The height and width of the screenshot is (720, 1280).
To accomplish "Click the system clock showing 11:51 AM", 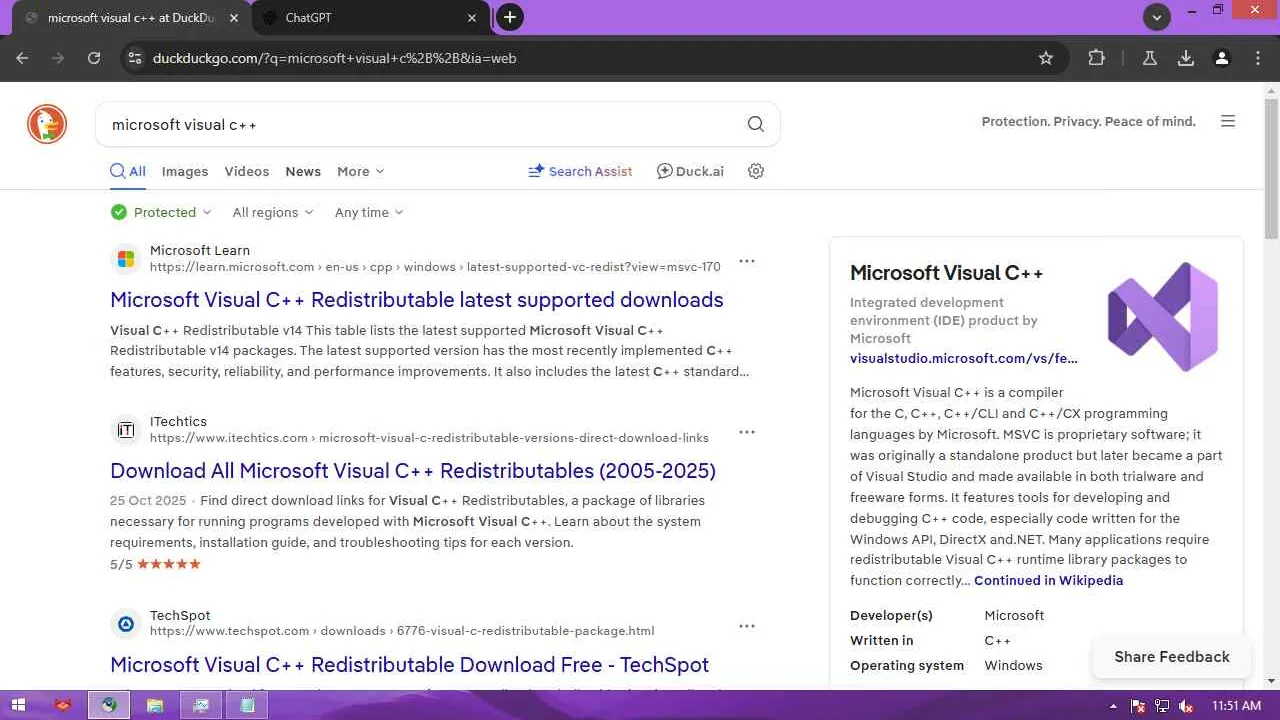I will [x=1236, y=706].
